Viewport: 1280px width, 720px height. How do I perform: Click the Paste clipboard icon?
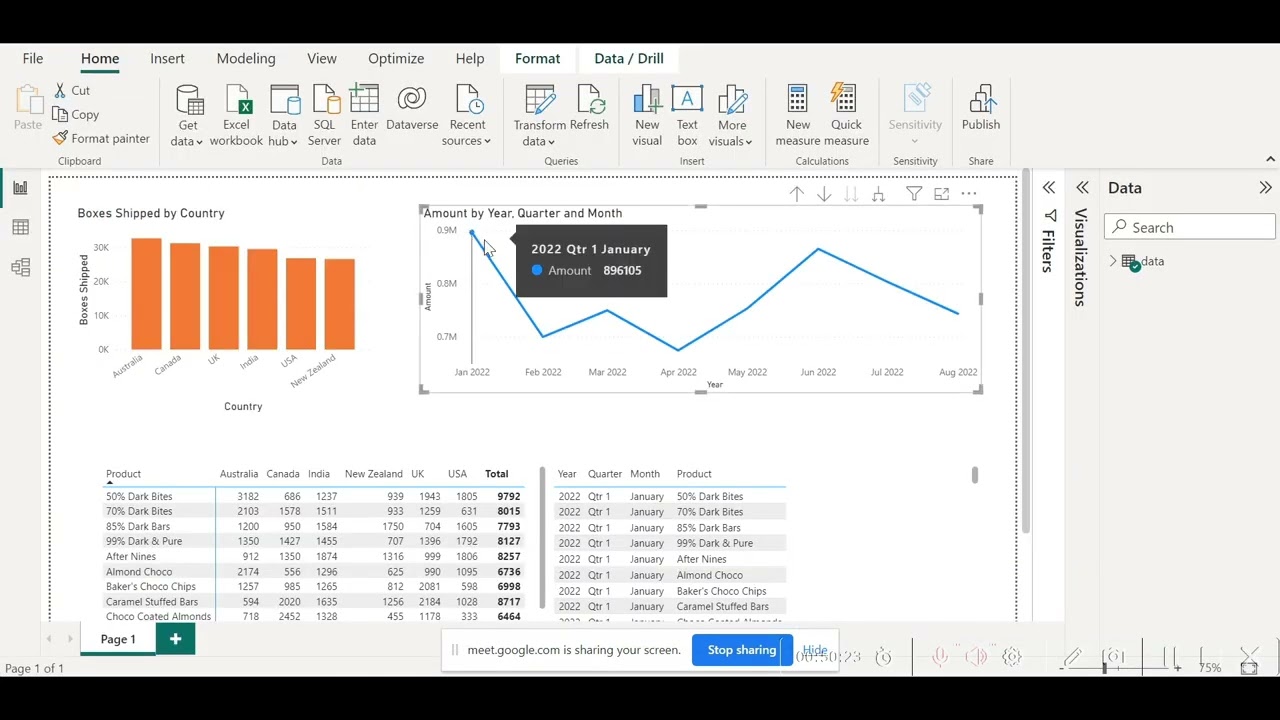(x=28, y=100)
